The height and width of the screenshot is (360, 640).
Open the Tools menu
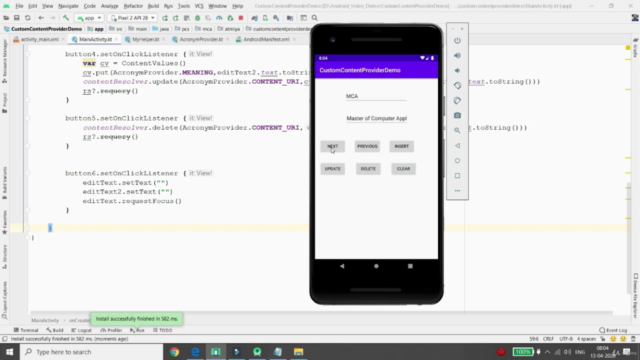pos(184,6)
